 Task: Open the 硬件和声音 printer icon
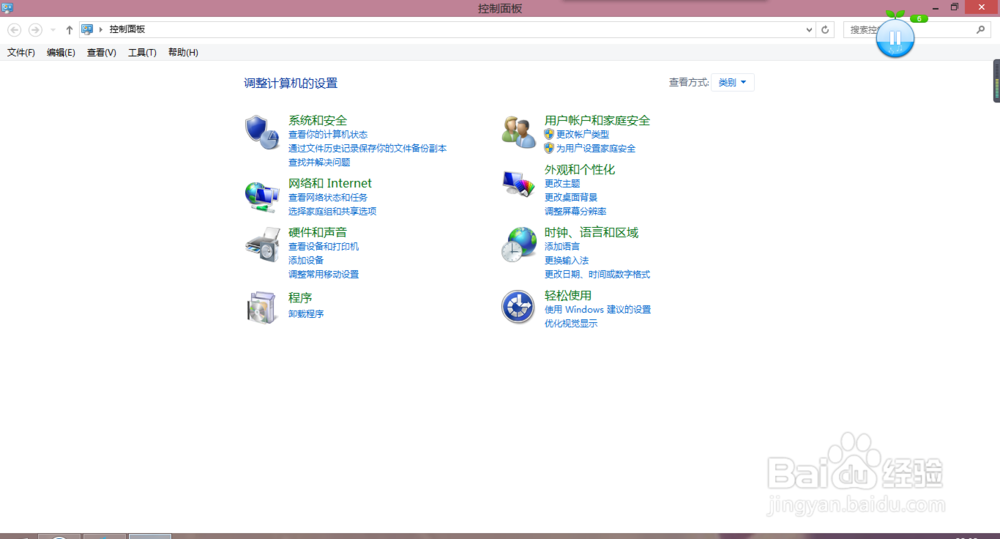[x=262, y=244]
